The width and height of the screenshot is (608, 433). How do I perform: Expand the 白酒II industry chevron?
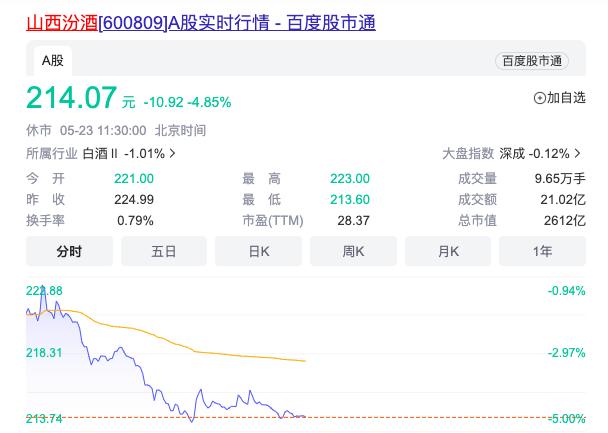tap(173, 154)
